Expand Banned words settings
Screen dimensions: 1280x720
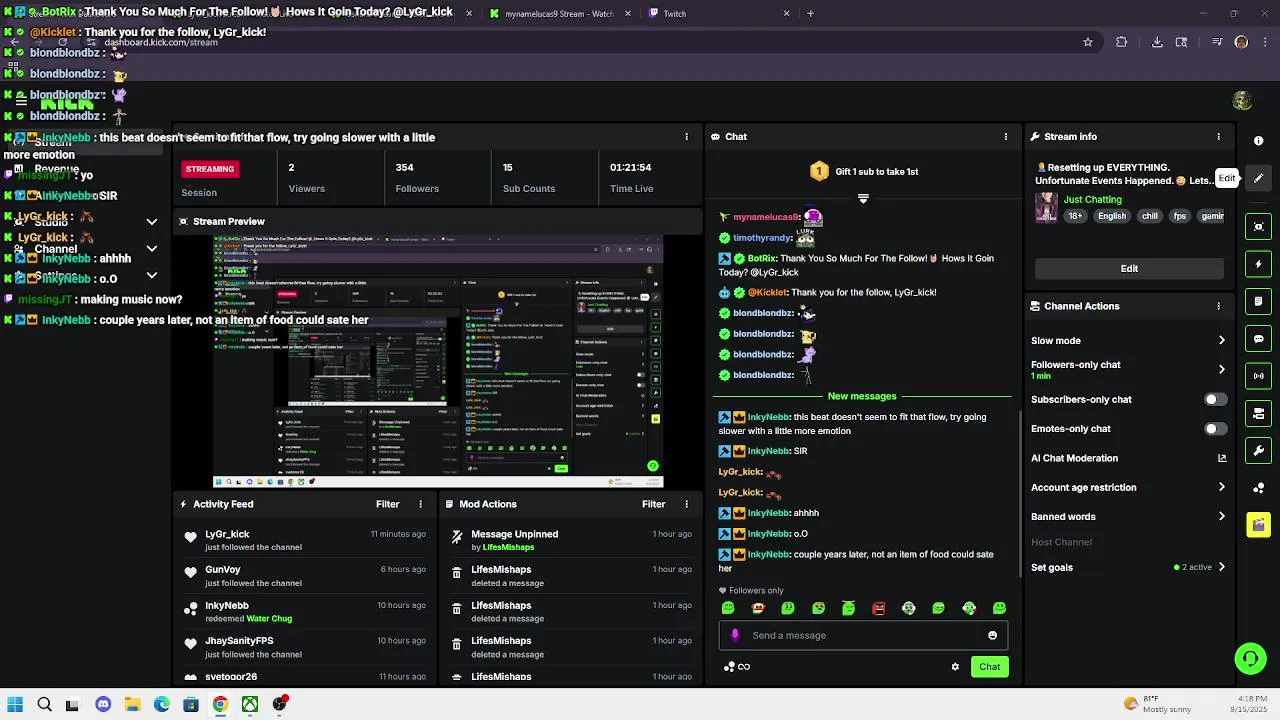(x=1221, y=517)
